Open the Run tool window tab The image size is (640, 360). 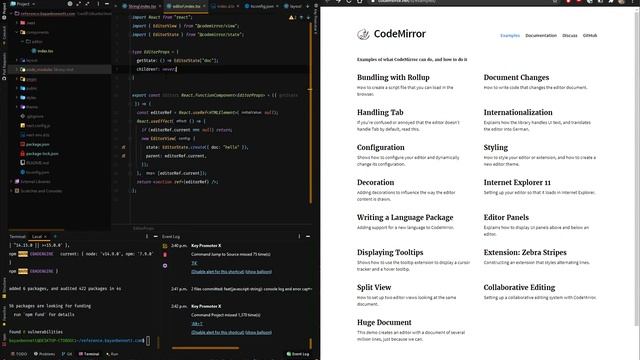point(112,354)
